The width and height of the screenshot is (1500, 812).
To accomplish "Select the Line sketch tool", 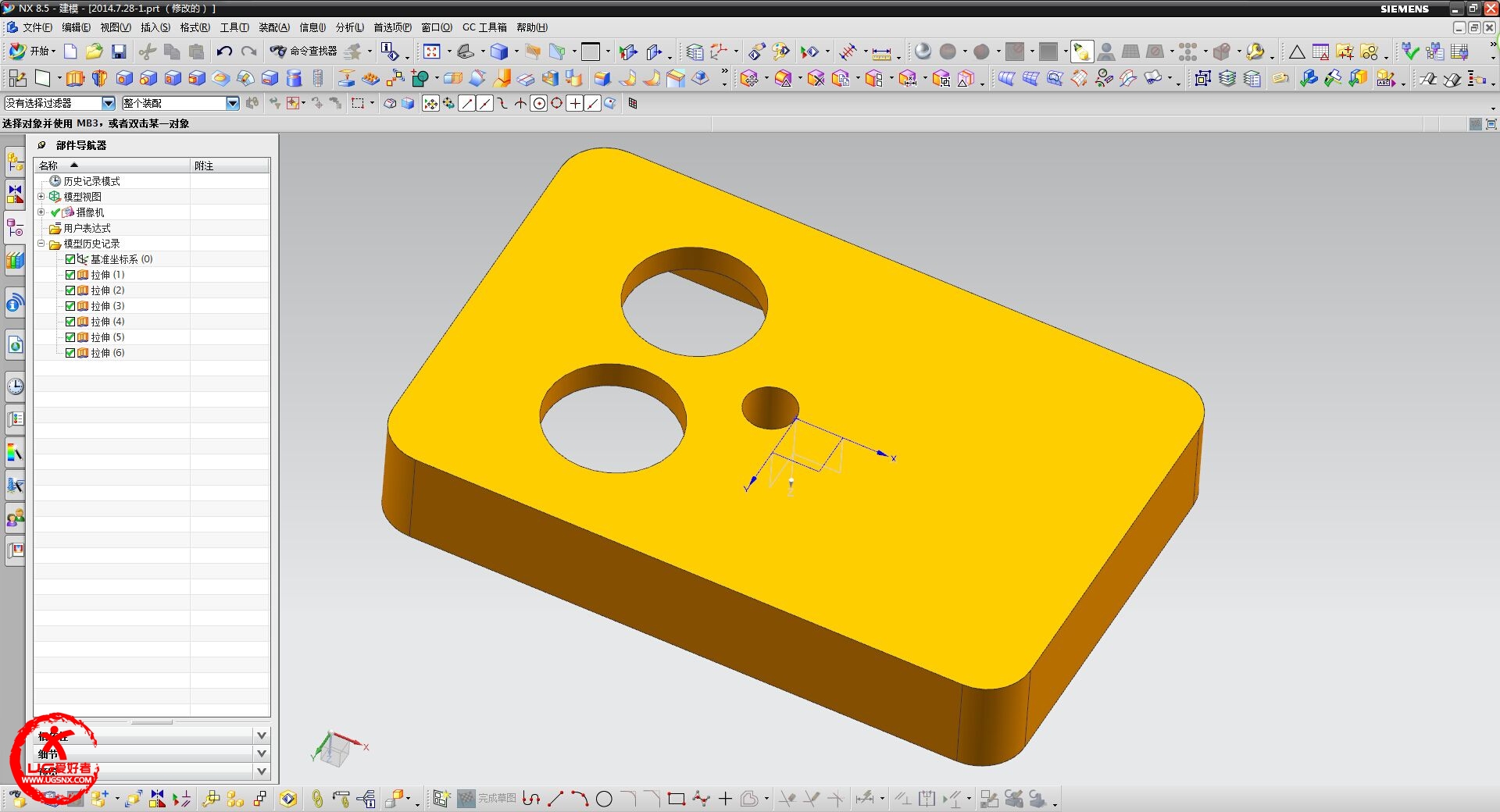I will [x=555, y=799].
